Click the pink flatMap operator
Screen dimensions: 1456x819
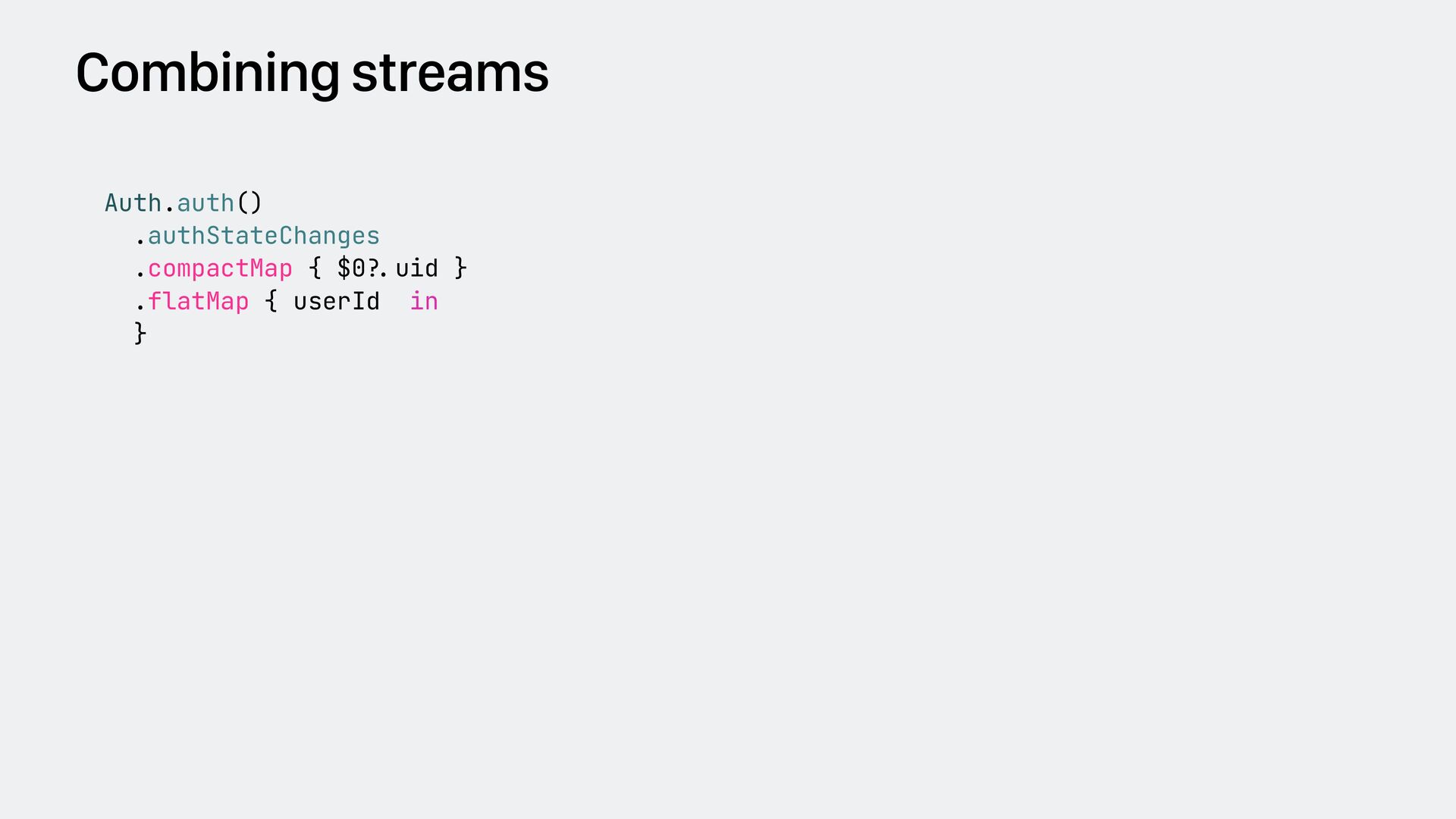click(x=198, y=302)
